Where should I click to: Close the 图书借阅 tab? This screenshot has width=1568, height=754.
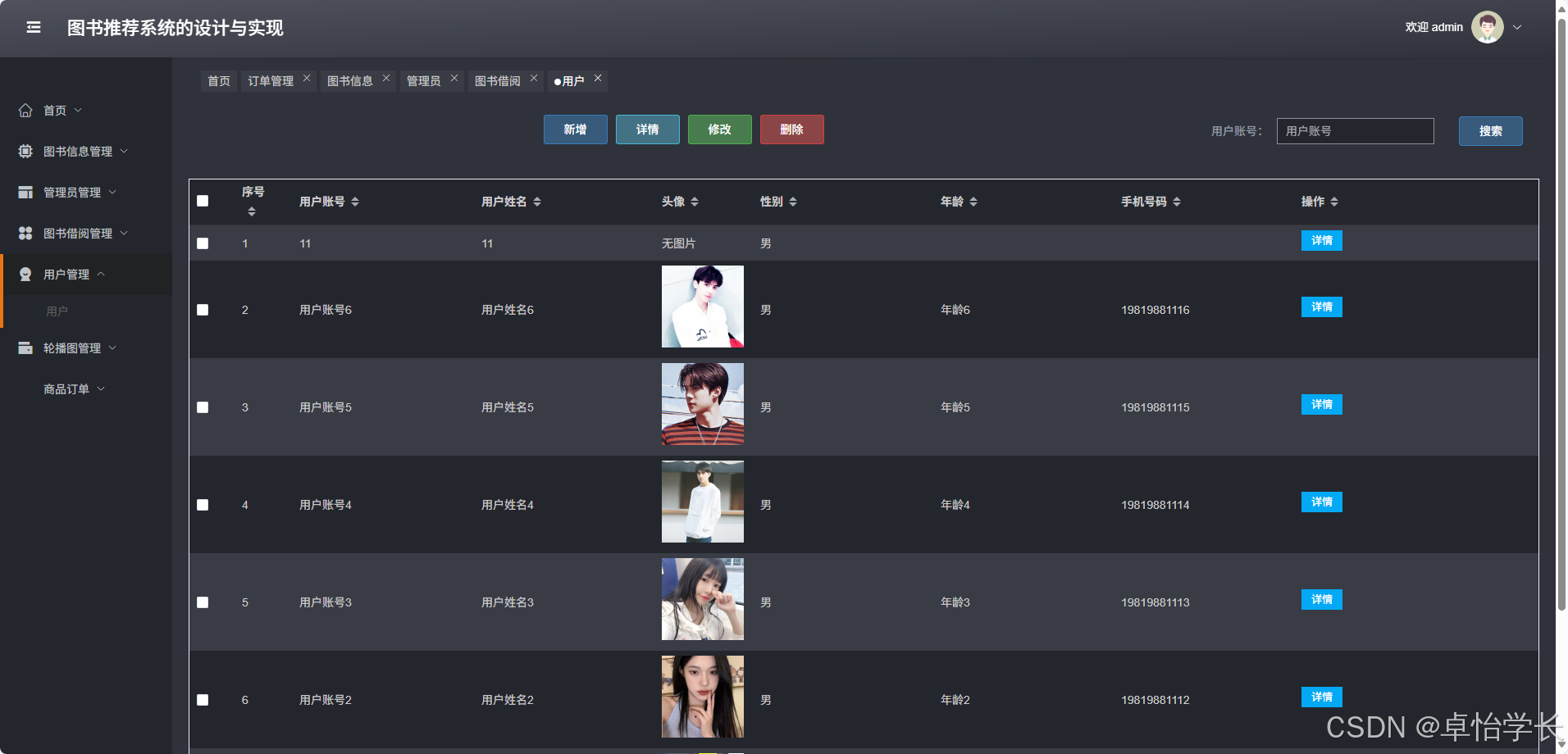pos(534,78)
